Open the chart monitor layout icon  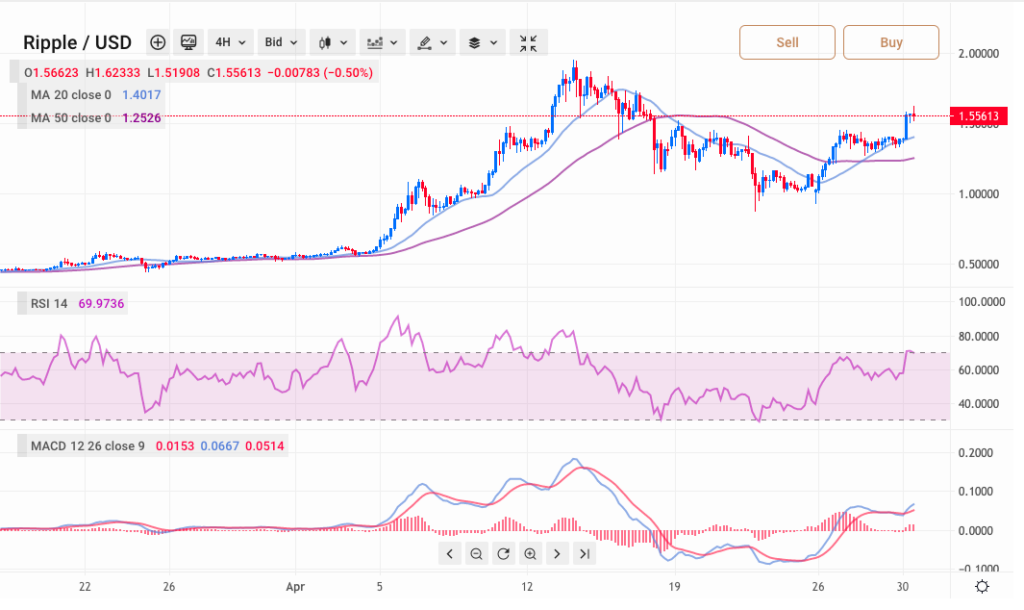click(x=188, y=42)
